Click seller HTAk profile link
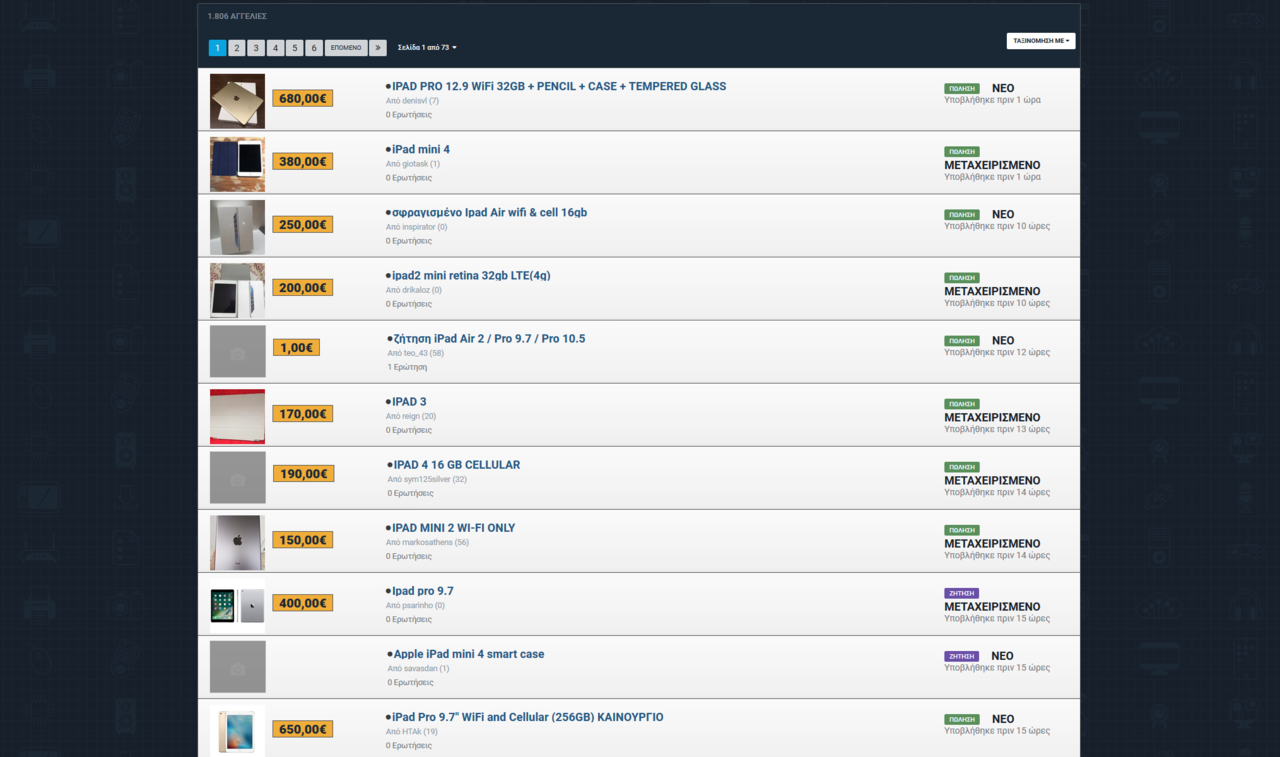Viewport: 1280px width, 757px height. tap(412, 731)
